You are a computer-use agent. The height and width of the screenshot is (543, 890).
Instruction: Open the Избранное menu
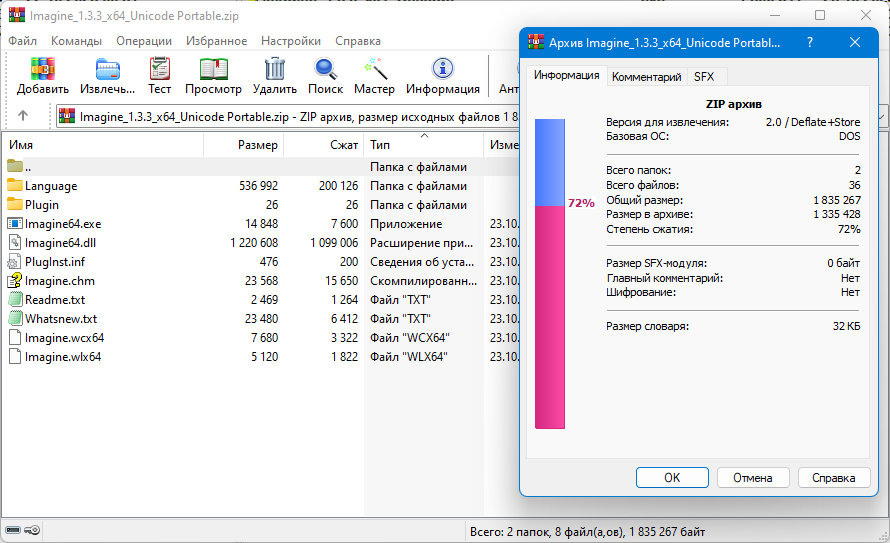[216, 41]
